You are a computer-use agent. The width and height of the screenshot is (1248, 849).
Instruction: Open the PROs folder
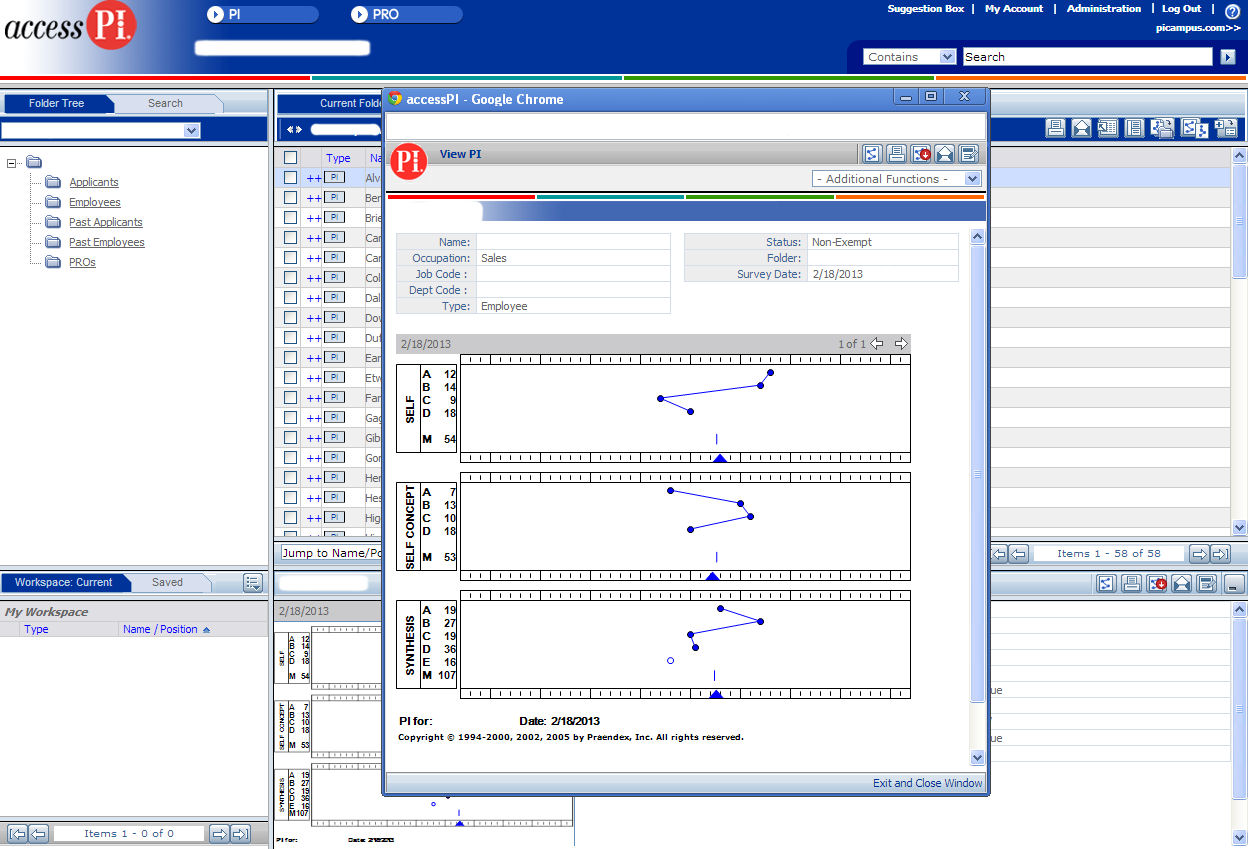click(x=82, y=262)
